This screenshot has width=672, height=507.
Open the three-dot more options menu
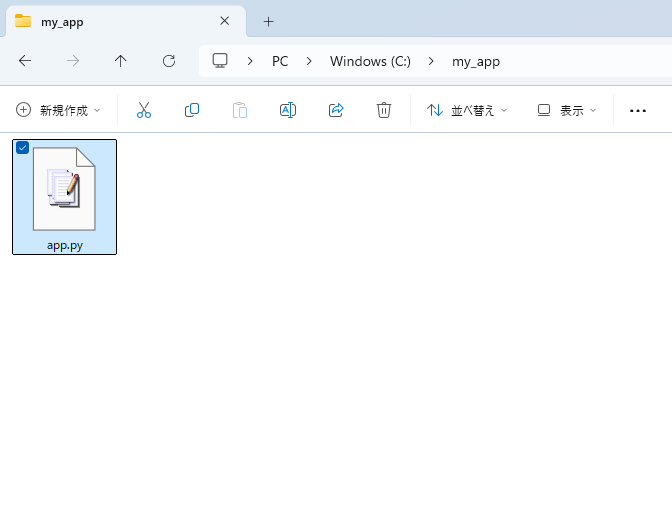[638, 110]
